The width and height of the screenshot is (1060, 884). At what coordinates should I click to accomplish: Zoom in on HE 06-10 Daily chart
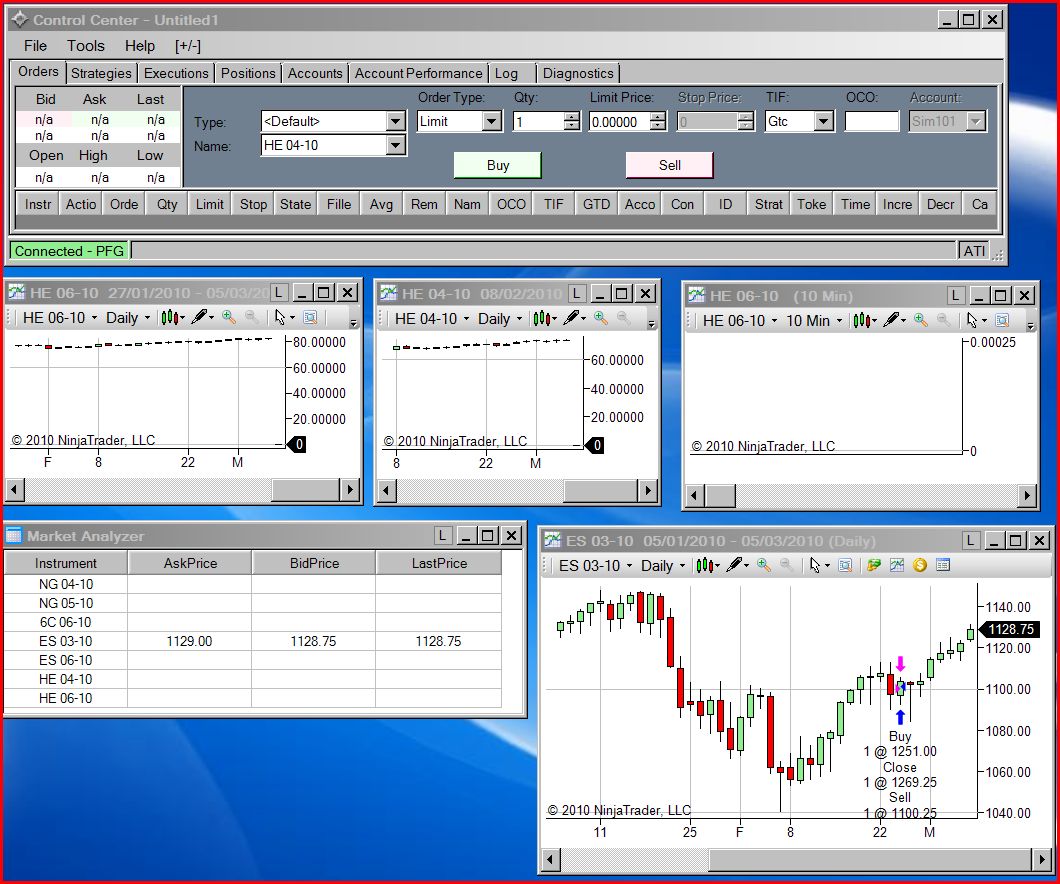[229, 318]
